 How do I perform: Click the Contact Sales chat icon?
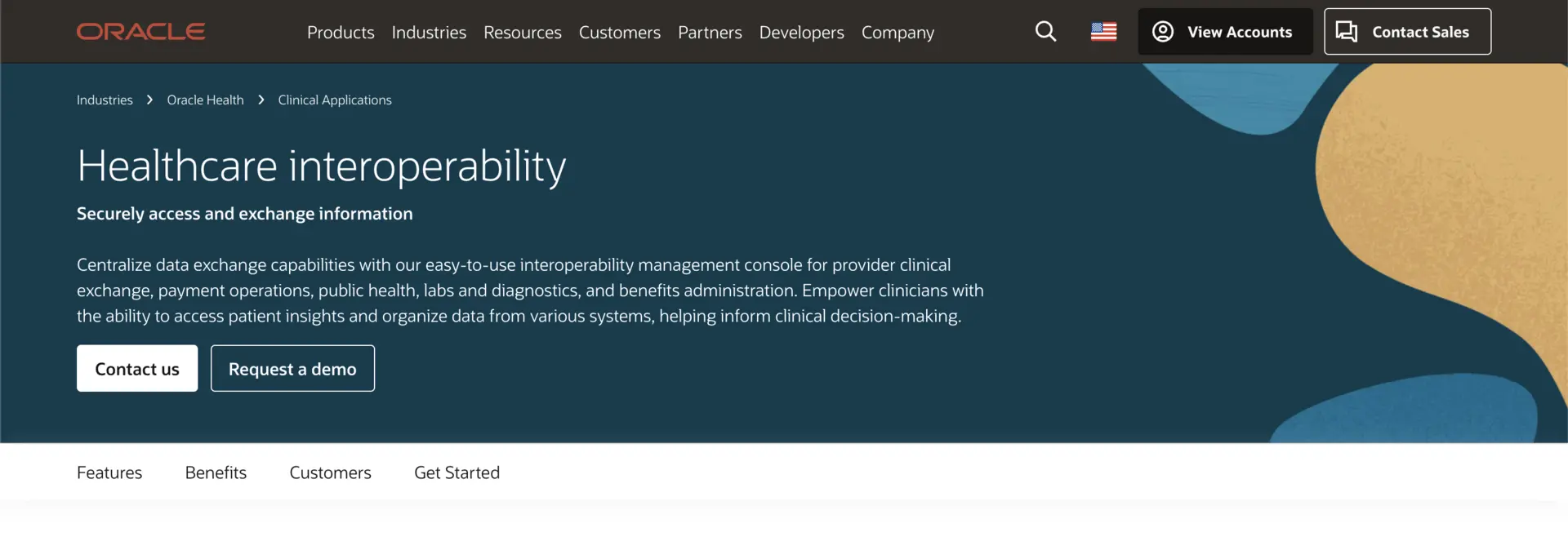click(1346, 31)
